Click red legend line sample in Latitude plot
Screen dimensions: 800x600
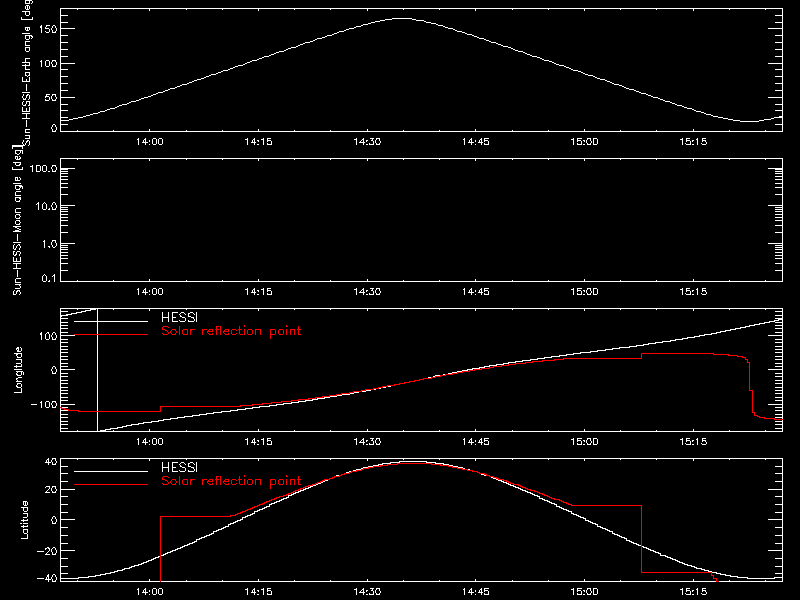(111, 485)
